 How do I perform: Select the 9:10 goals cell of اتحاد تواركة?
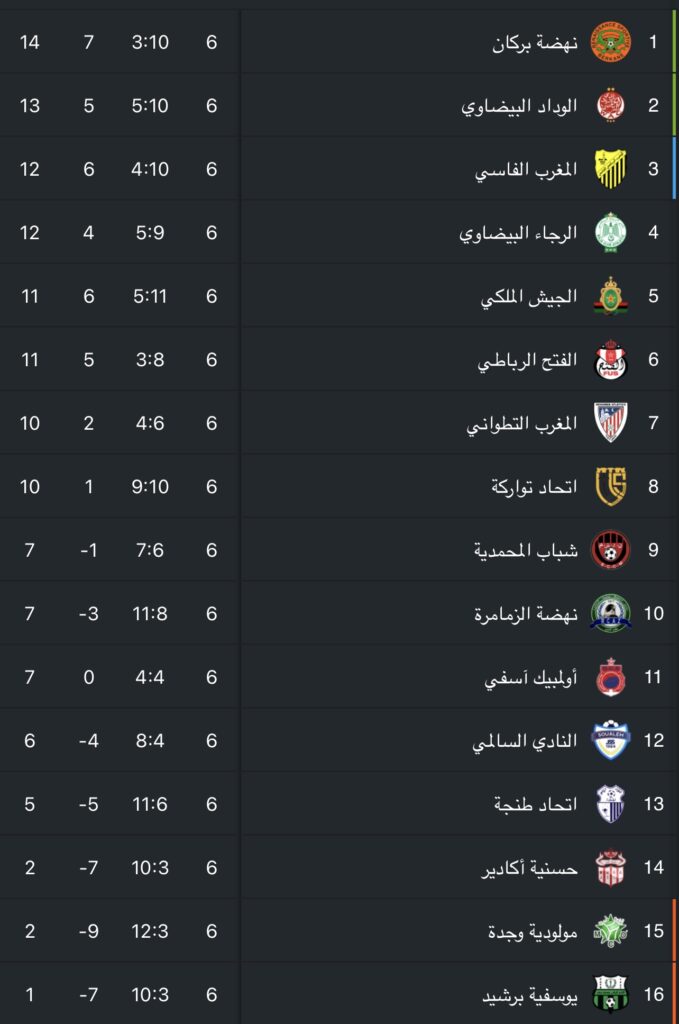[150, 487]
